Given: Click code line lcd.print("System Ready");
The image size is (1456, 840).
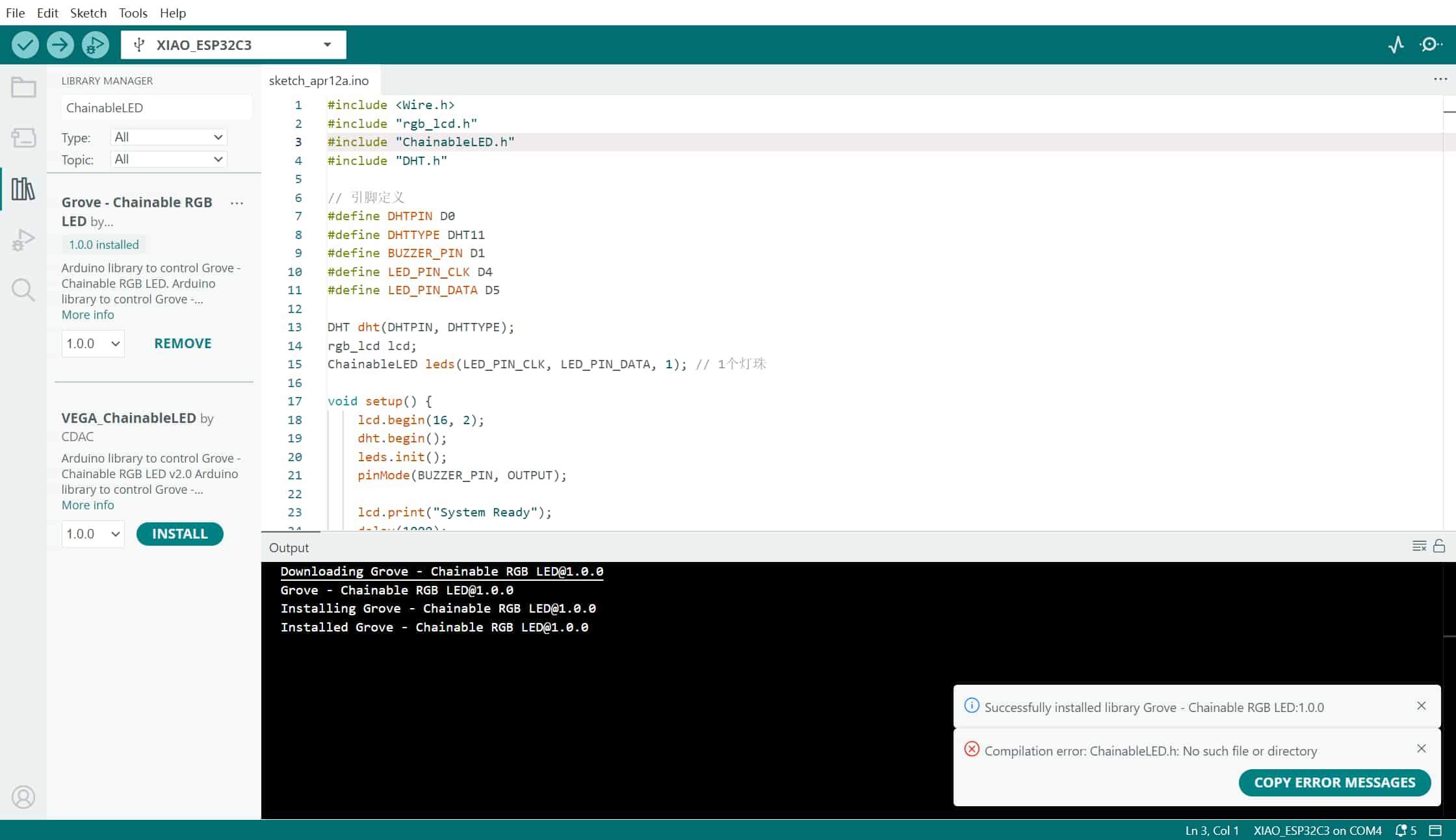Looking at the screenshot, I should (x=454, y=513).
